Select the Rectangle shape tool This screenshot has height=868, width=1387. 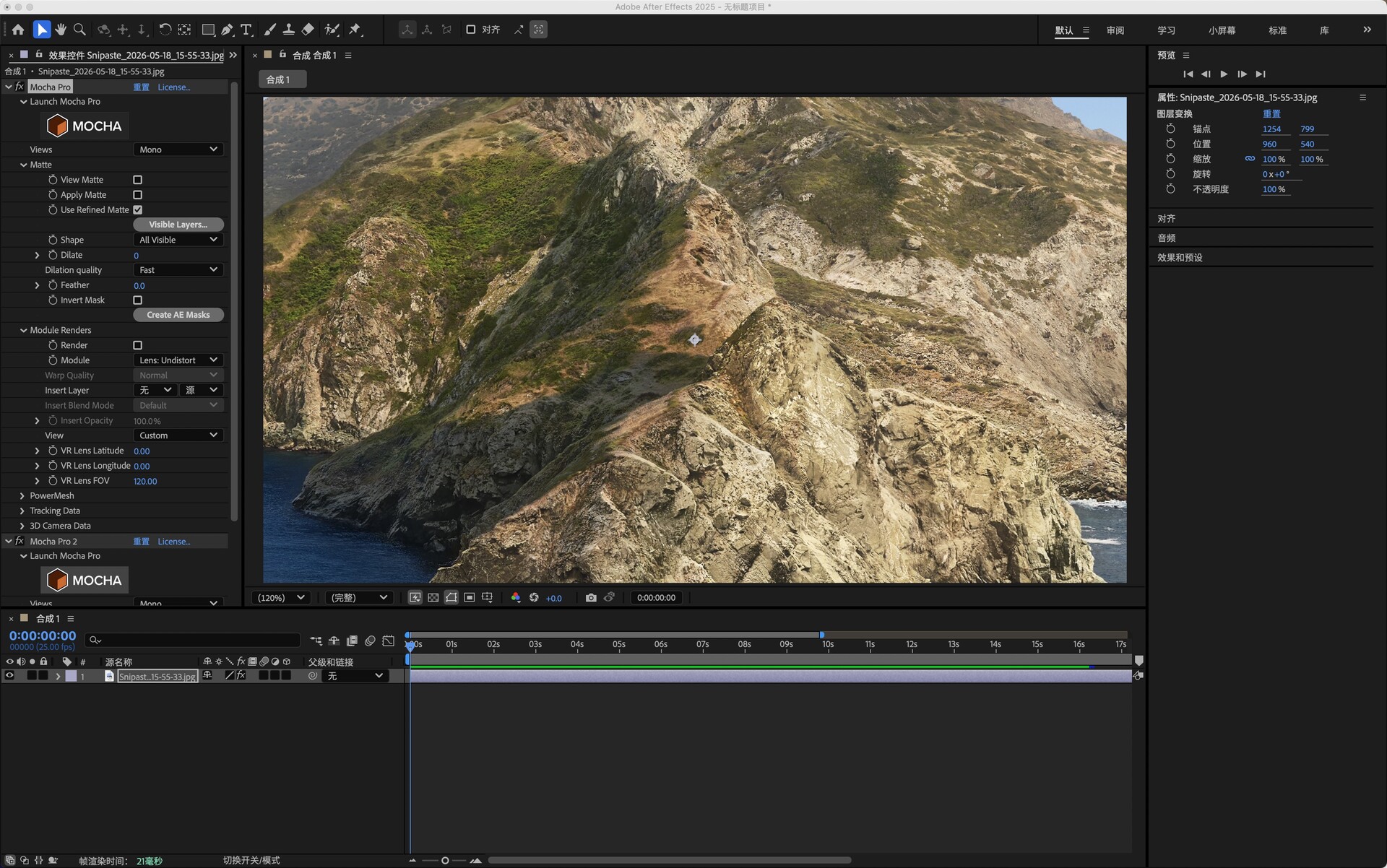(208, 30)
